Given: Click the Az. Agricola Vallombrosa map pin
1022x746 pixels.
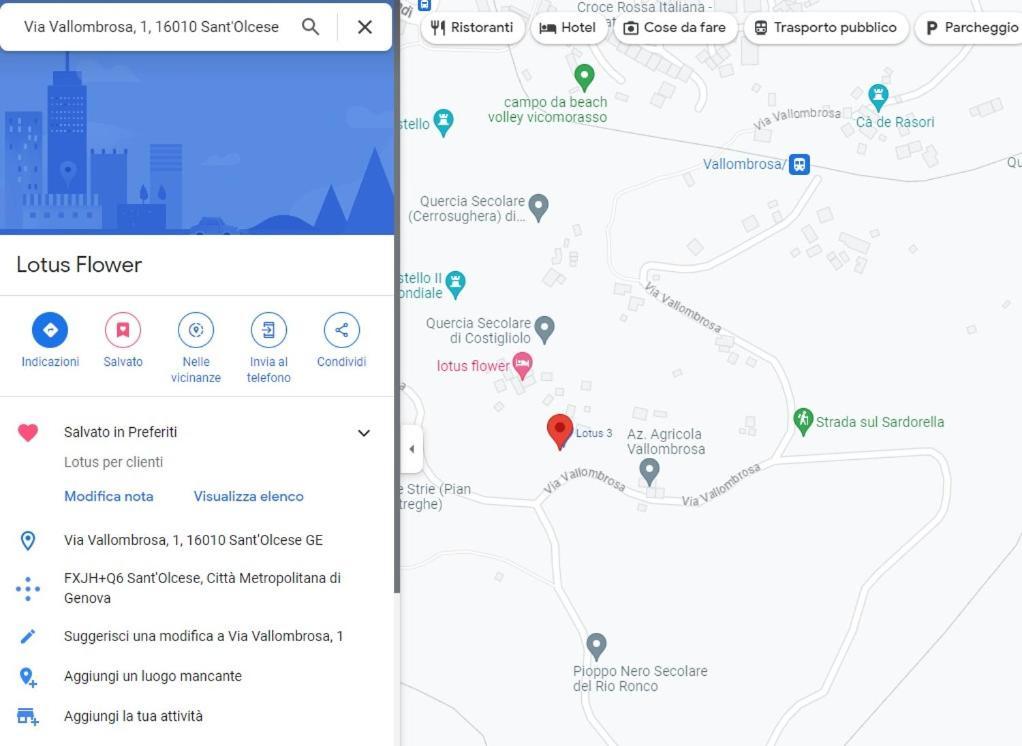Looking at the screenshot, I should point(649,471).
